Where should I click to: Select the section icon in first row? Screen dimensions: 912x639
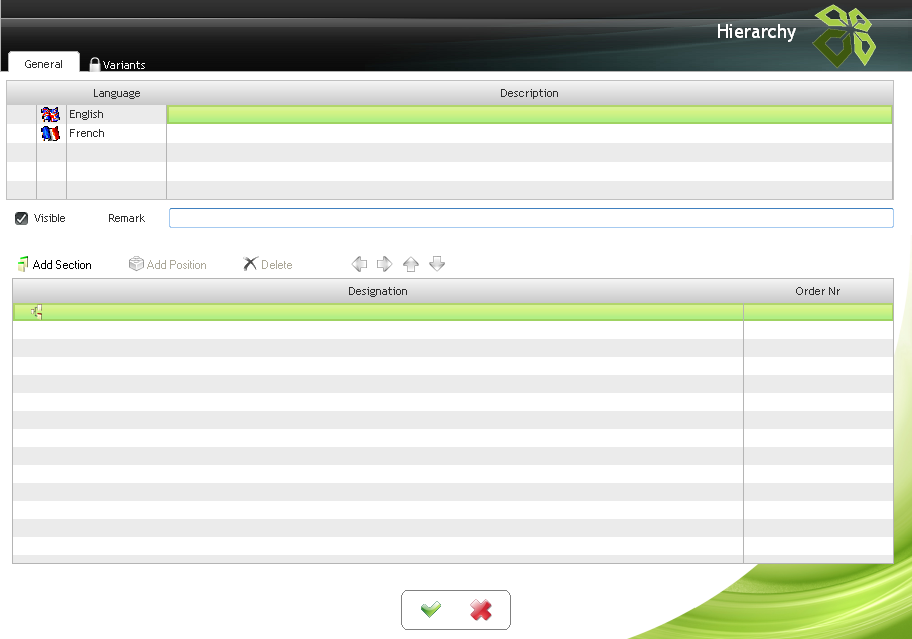pyautogui.click(x=37, y=313)
